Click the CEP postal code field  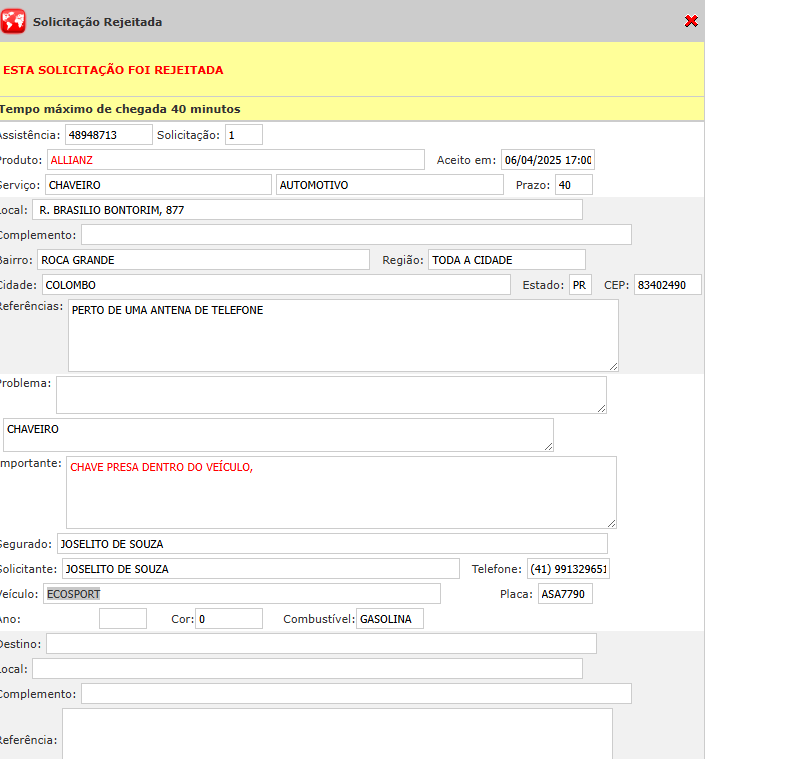(x=667, y=285)
